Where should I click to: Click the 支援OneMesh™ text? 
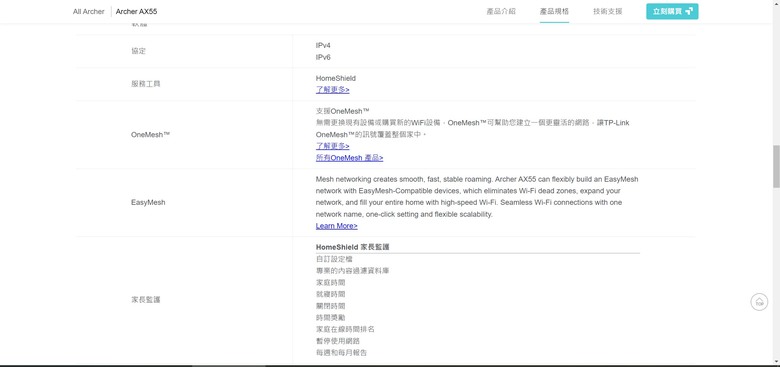coord(342,111)
